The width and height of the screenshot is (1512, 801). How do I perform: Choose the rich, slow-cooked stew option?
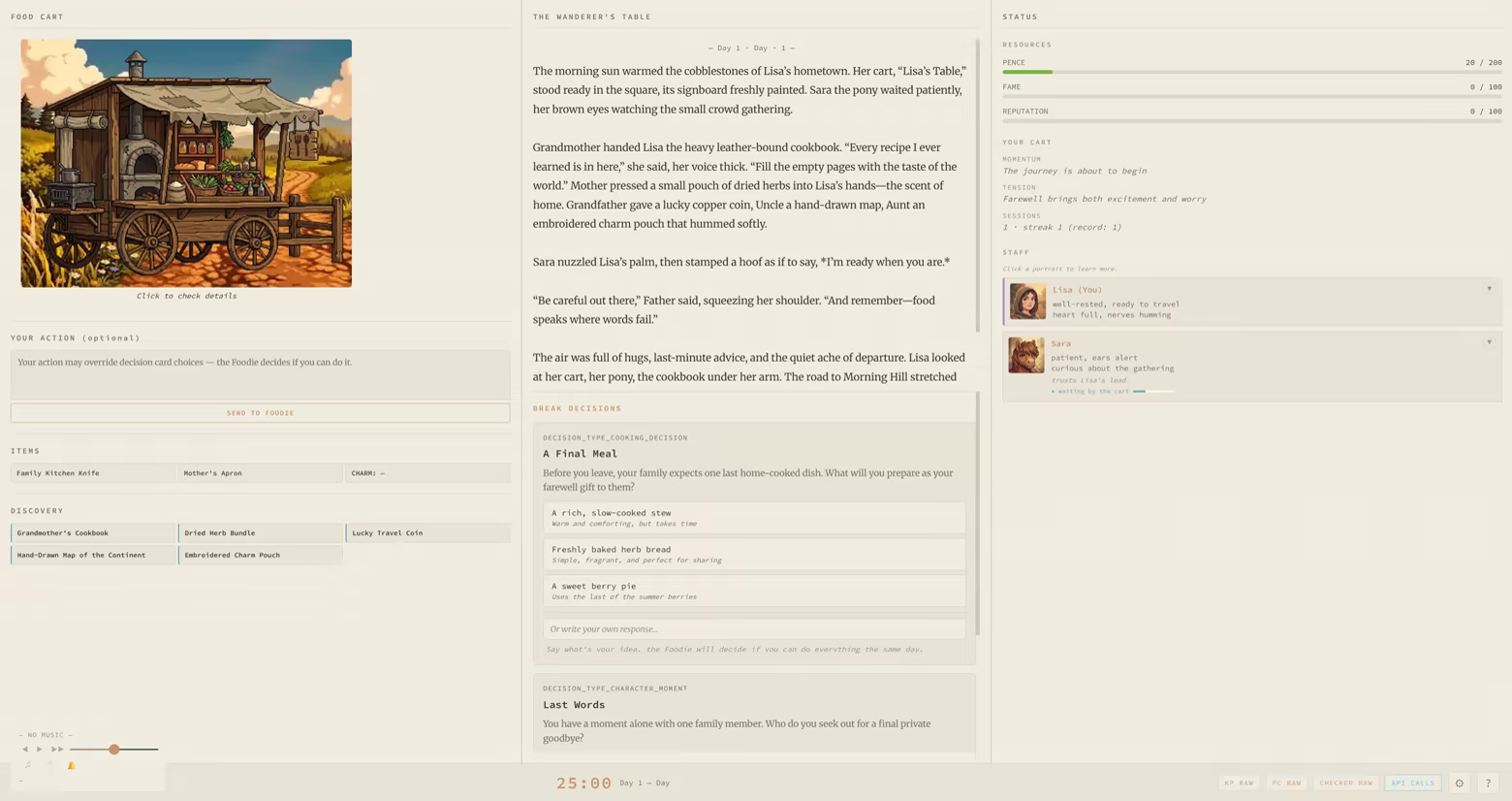[x=754, y=518]
